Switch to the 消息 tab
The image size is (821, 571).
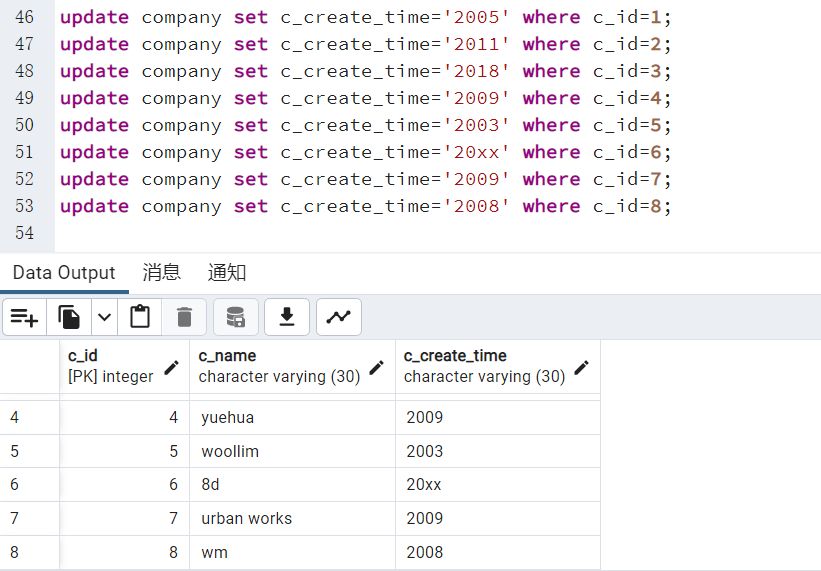point(162,273)
